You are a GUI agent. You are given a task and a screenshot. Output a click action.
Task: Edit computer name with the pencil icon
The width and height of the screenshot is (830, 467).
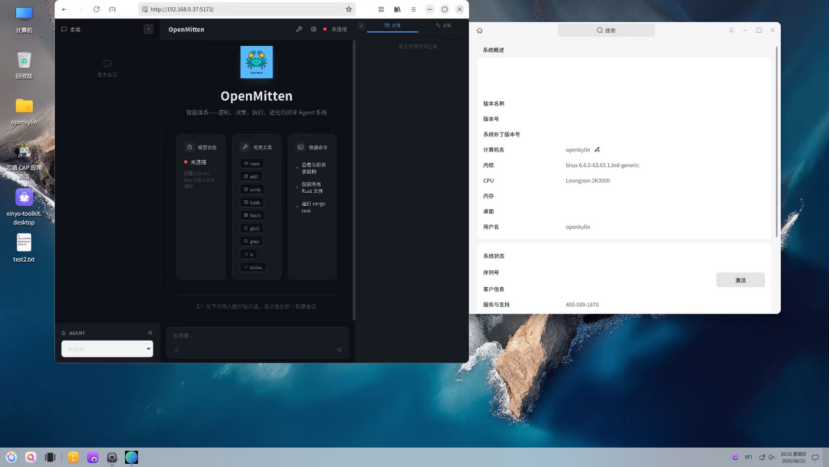(597, 150)
